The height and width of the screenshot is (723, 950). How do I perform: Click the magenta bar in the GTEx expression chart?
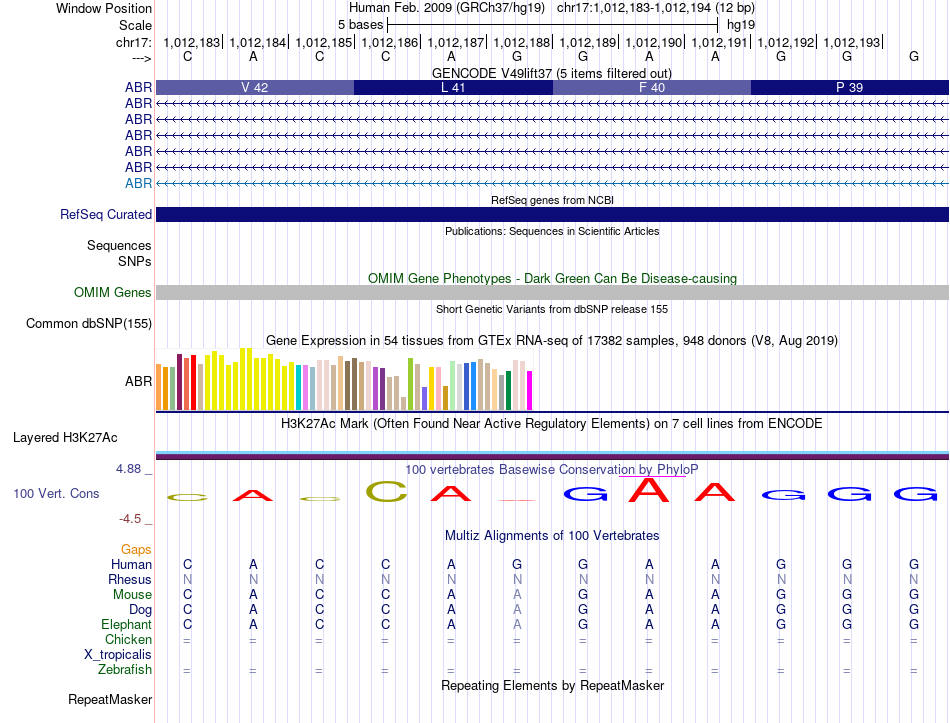tap(530, 391)
